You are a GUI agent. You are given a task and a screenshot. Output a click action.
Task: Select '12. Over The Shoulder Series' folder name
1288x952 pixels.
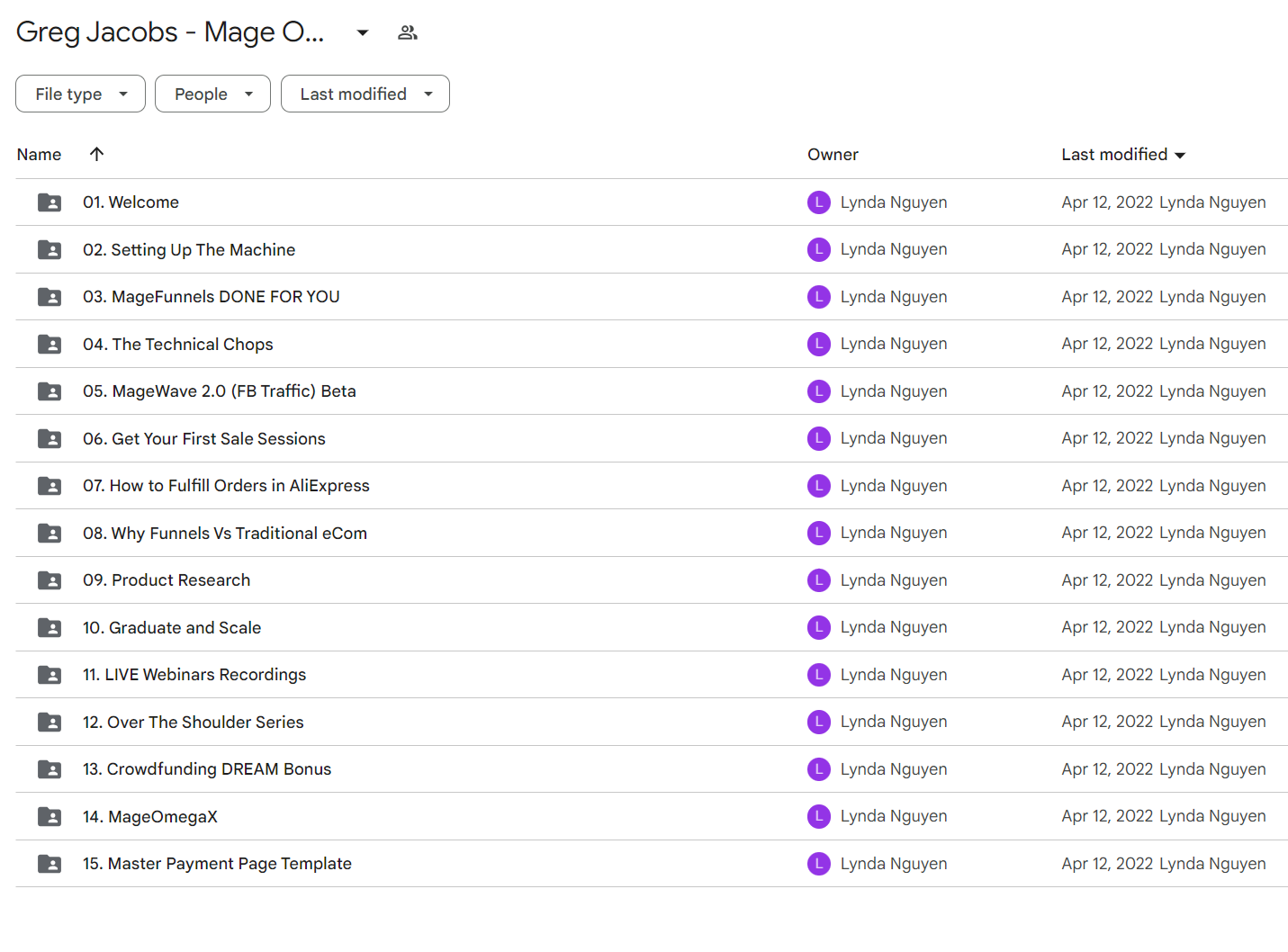click(194, 722)
